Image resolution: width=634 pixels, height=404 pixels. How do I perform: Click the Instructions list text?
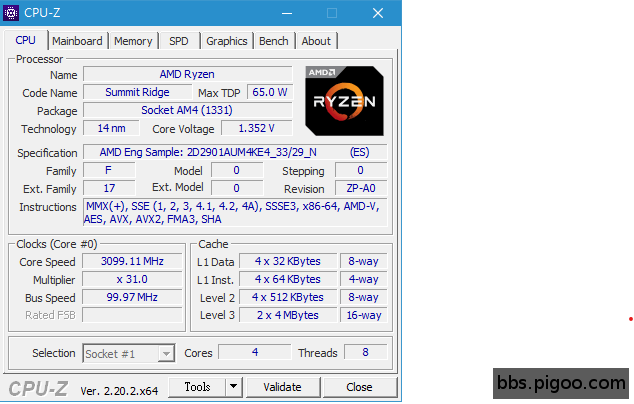[235, 213]
